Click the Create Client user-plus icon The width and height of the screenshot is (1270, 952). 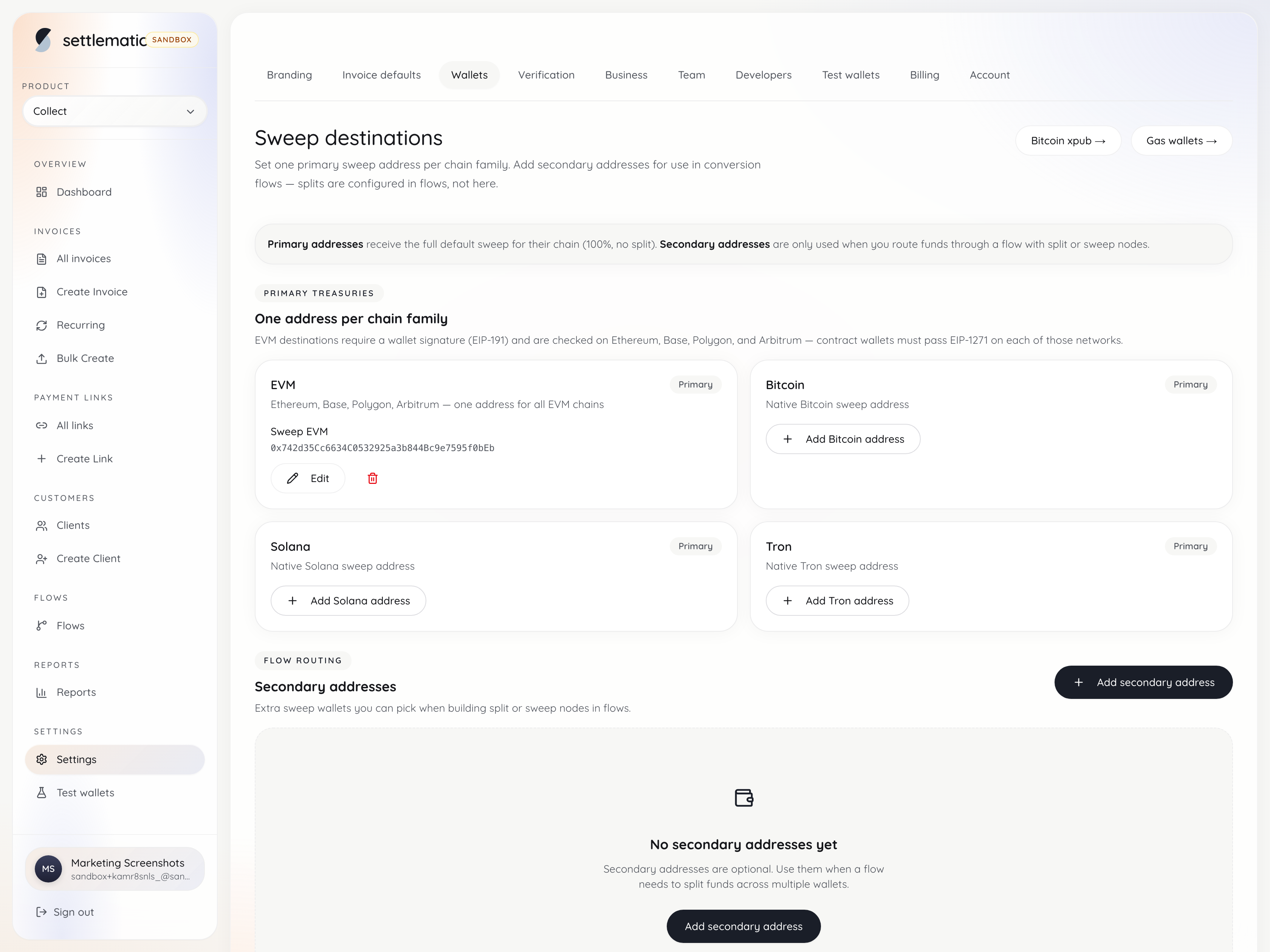tap(41, 559)
